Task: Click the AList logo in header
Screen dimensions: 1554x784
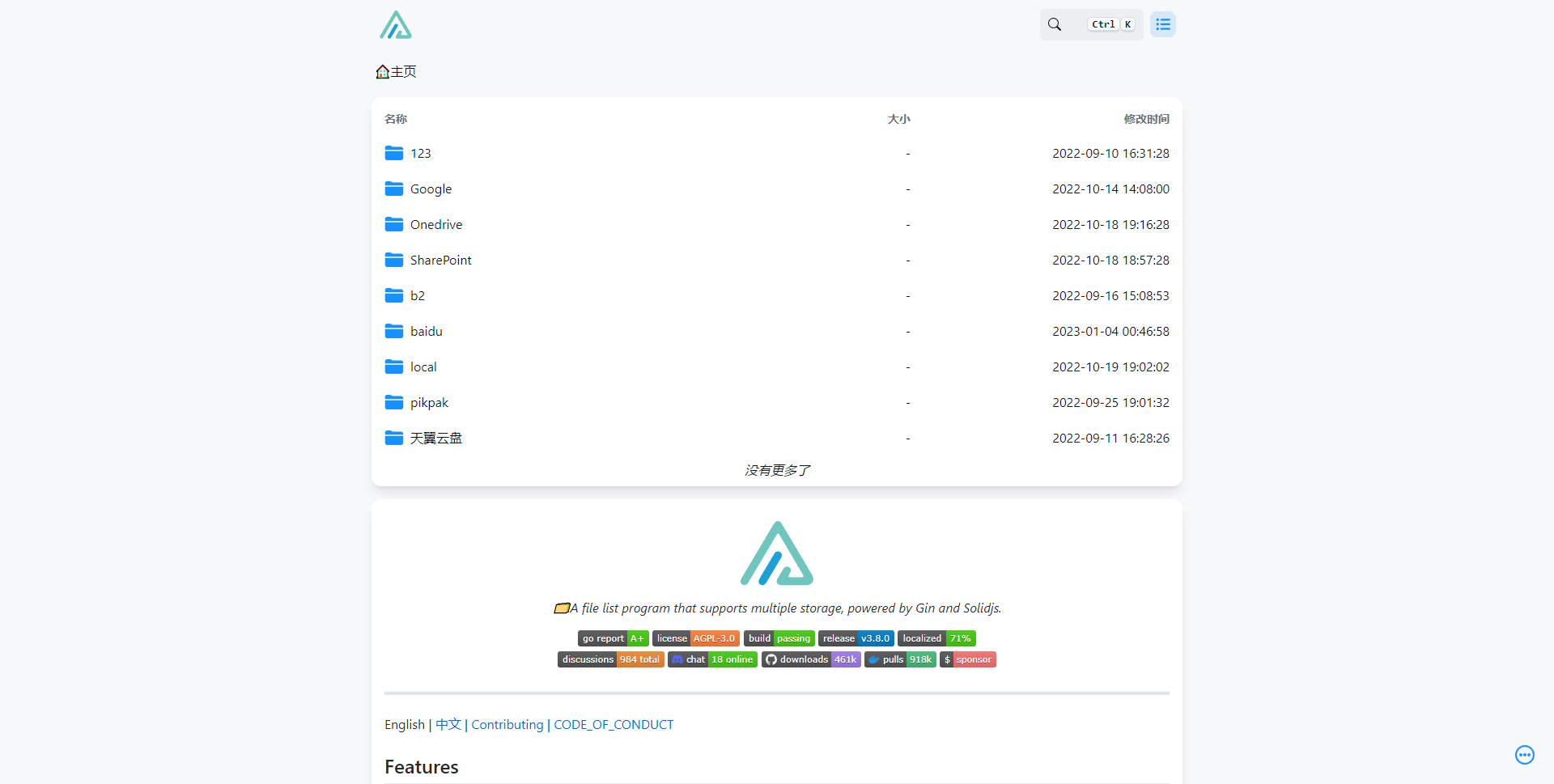Action: [x=396, y=25]
